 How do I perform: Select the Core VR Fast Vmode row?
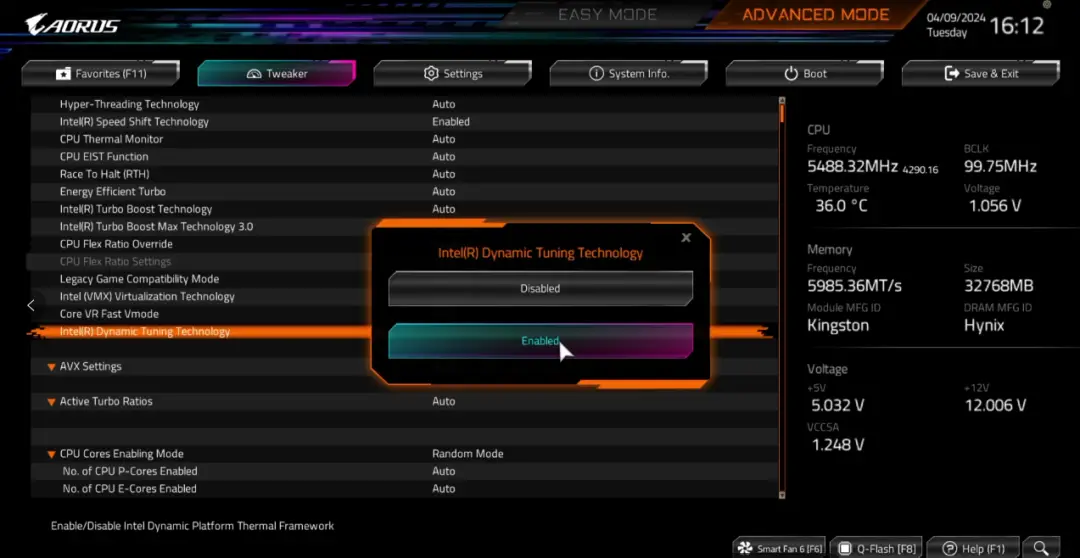coord(110,314)
